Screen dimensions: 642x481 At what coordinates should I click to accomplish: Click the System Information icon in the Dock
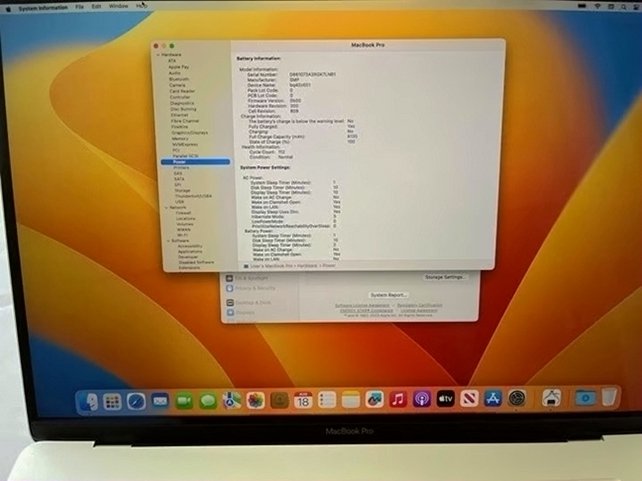tap(551, 397)
